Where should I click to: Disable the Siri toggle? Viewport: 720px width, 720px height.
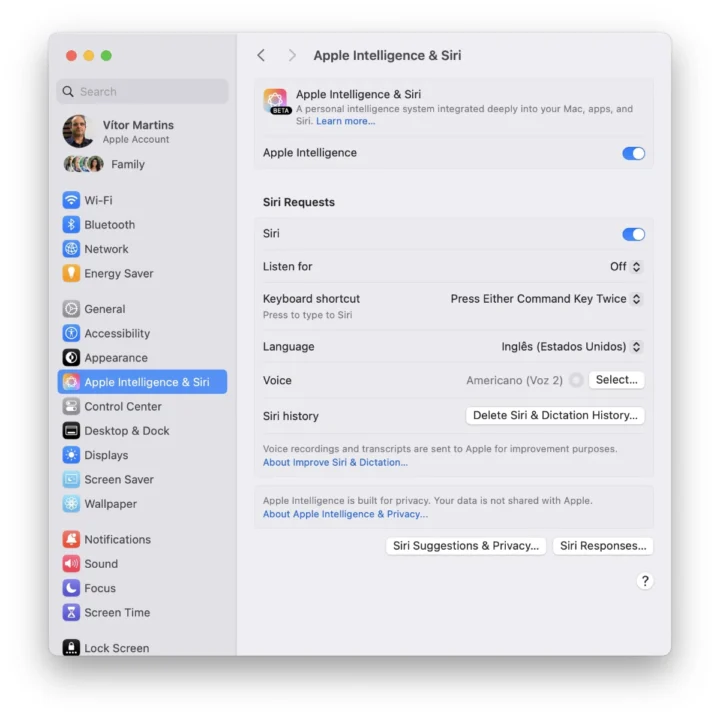633,234
